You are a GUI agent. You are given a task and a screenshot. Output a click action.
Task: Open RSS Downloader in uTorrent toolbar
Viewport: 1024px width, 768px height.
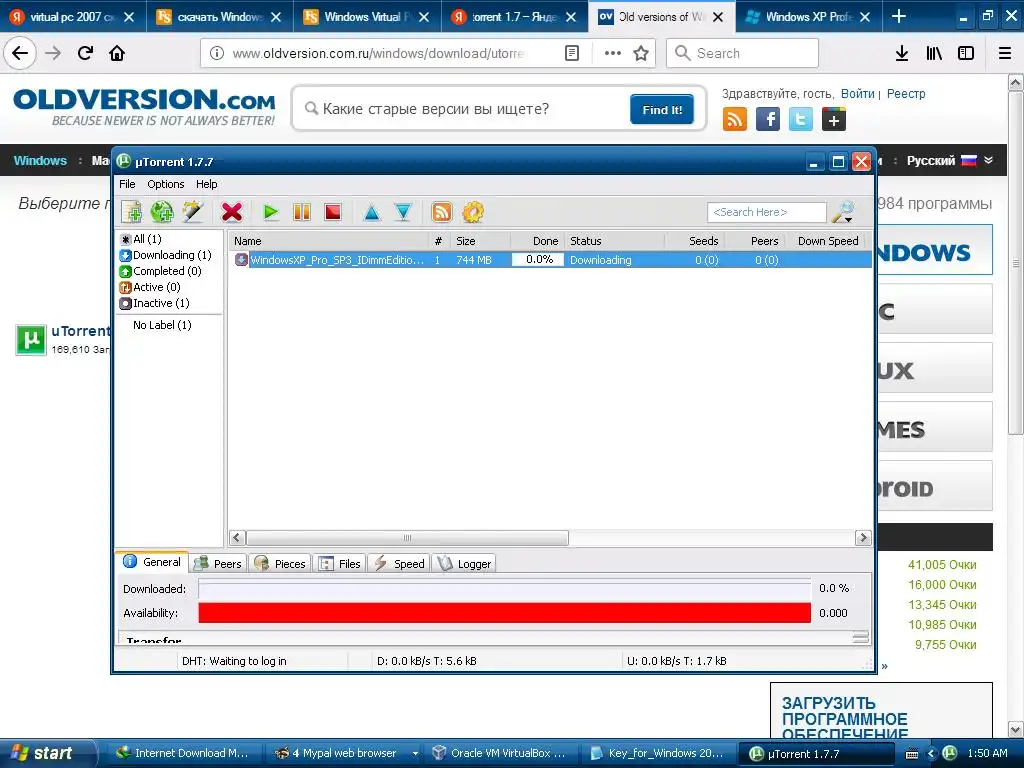(441, 212)
